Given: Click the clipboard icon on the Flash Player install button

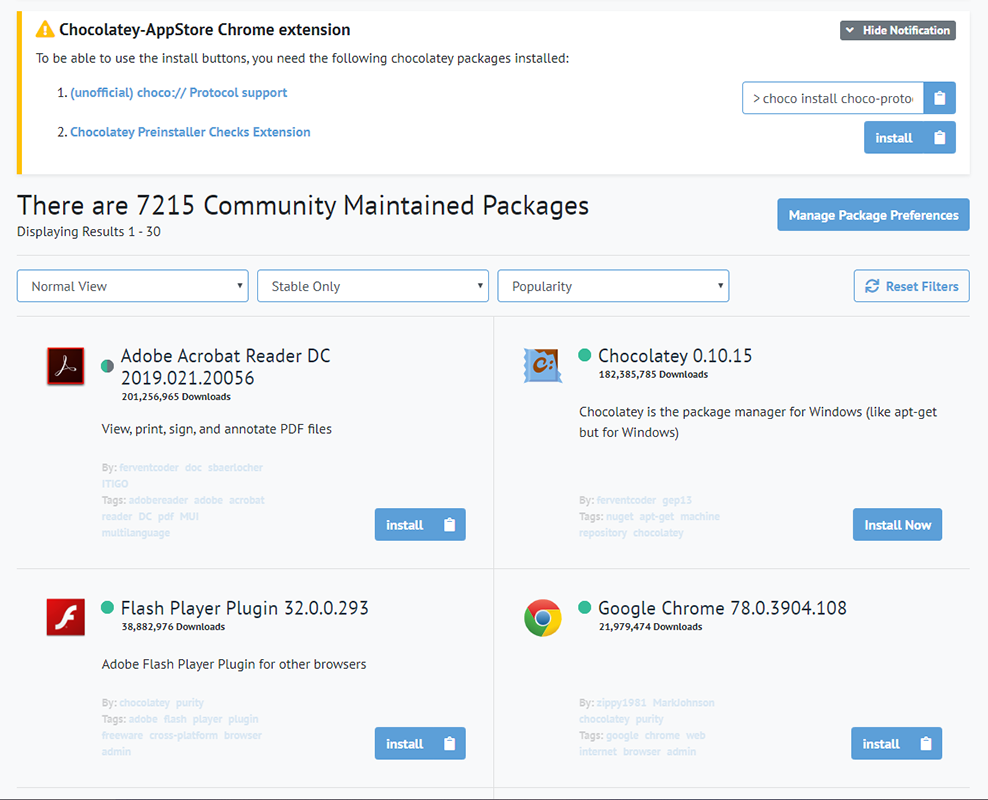Looking at the screenshot, I should (x=448, y=743).
